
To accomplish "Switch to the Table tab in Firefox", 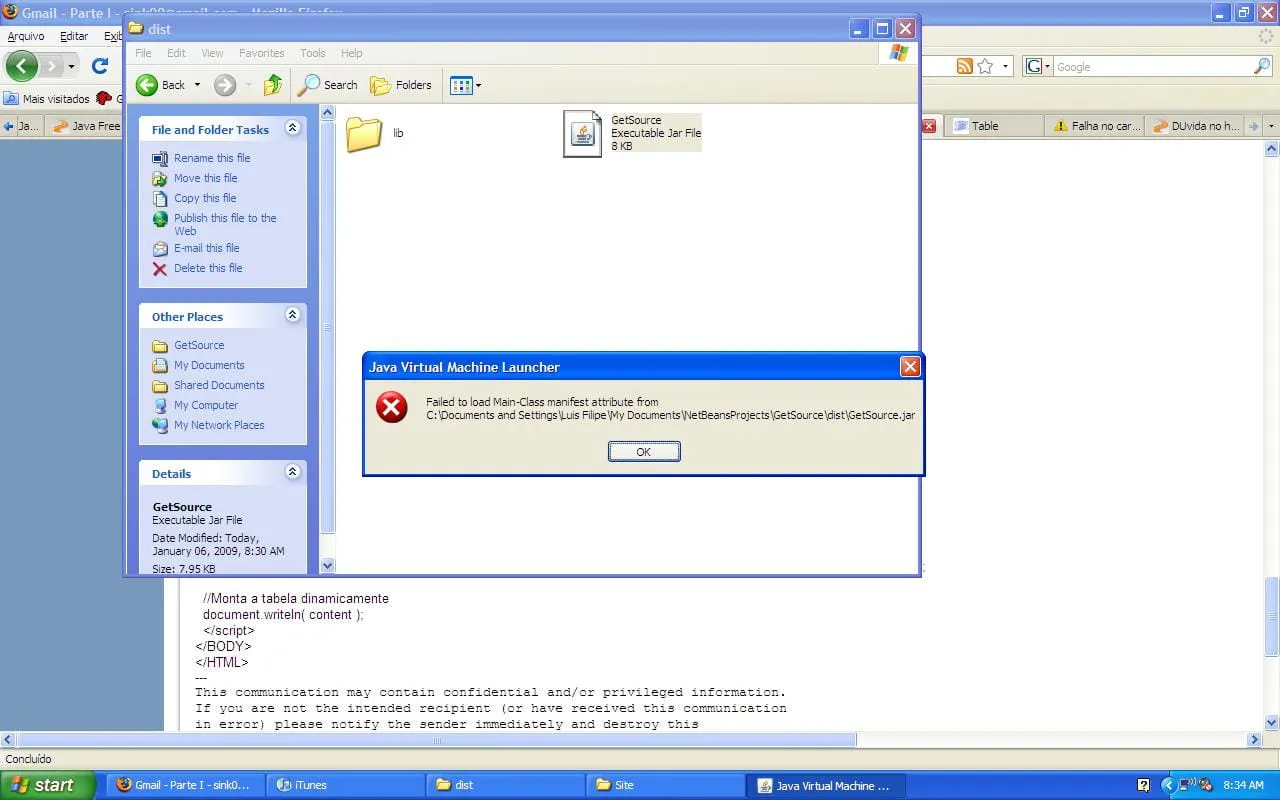I will click(x=992, y=126).
